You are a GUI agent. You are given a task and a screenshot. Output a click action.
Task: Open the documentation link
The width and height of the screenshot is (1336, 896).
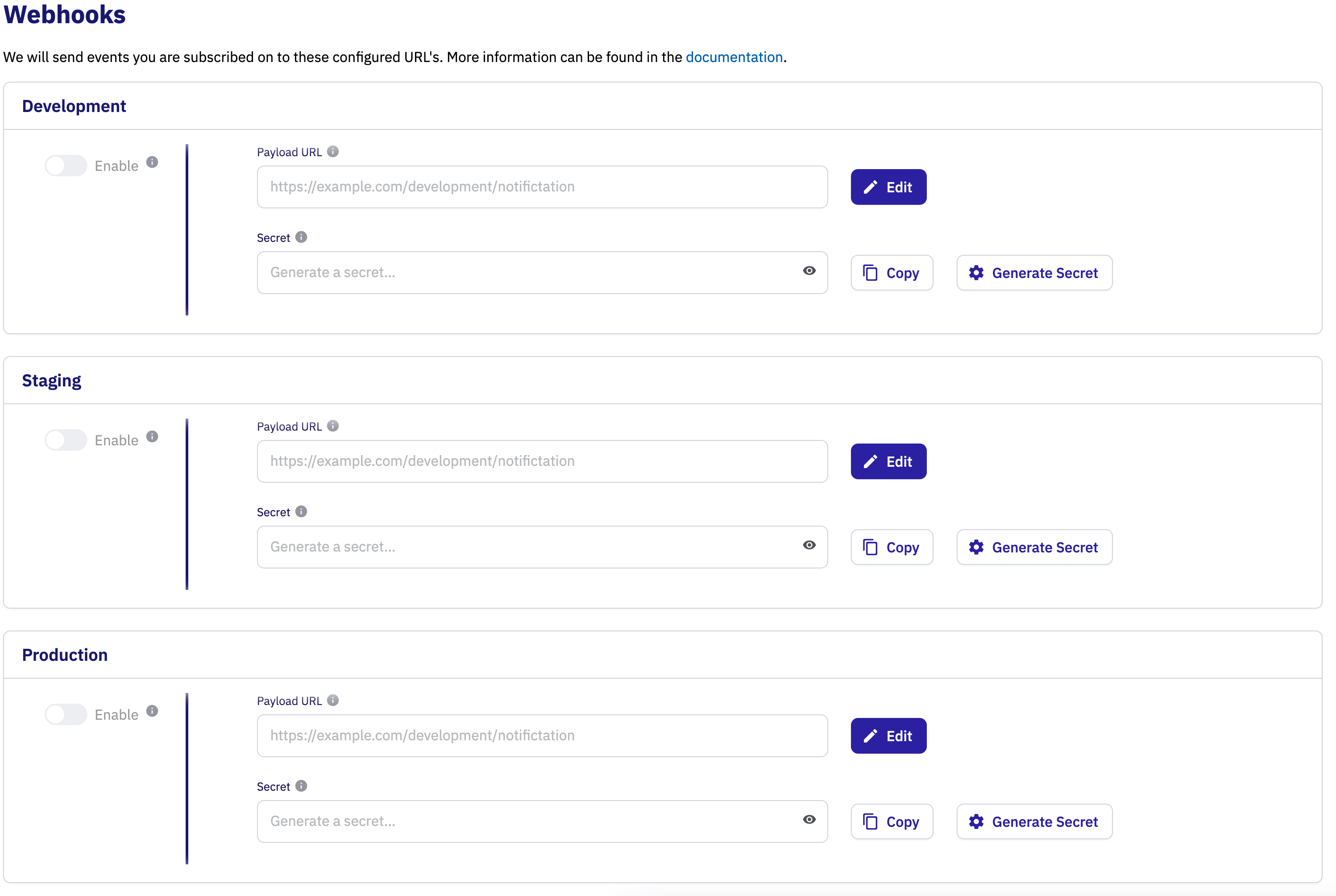[734, 57]
